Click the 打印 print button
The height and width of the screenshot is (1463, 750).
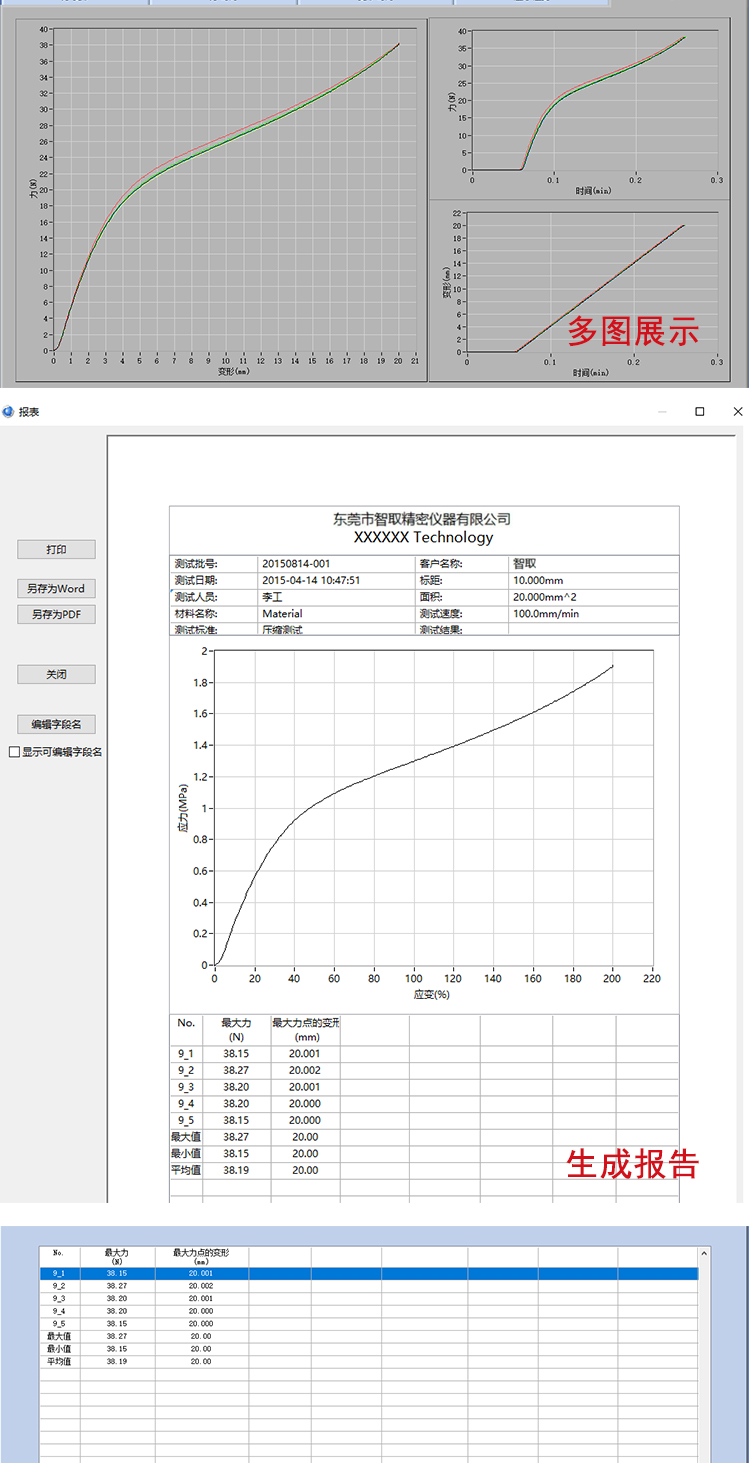(x=56, y=549)
